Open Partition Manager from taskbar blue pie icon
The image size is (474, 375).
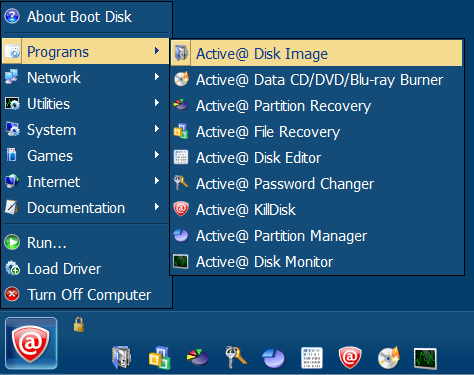[x=274, y=358]
